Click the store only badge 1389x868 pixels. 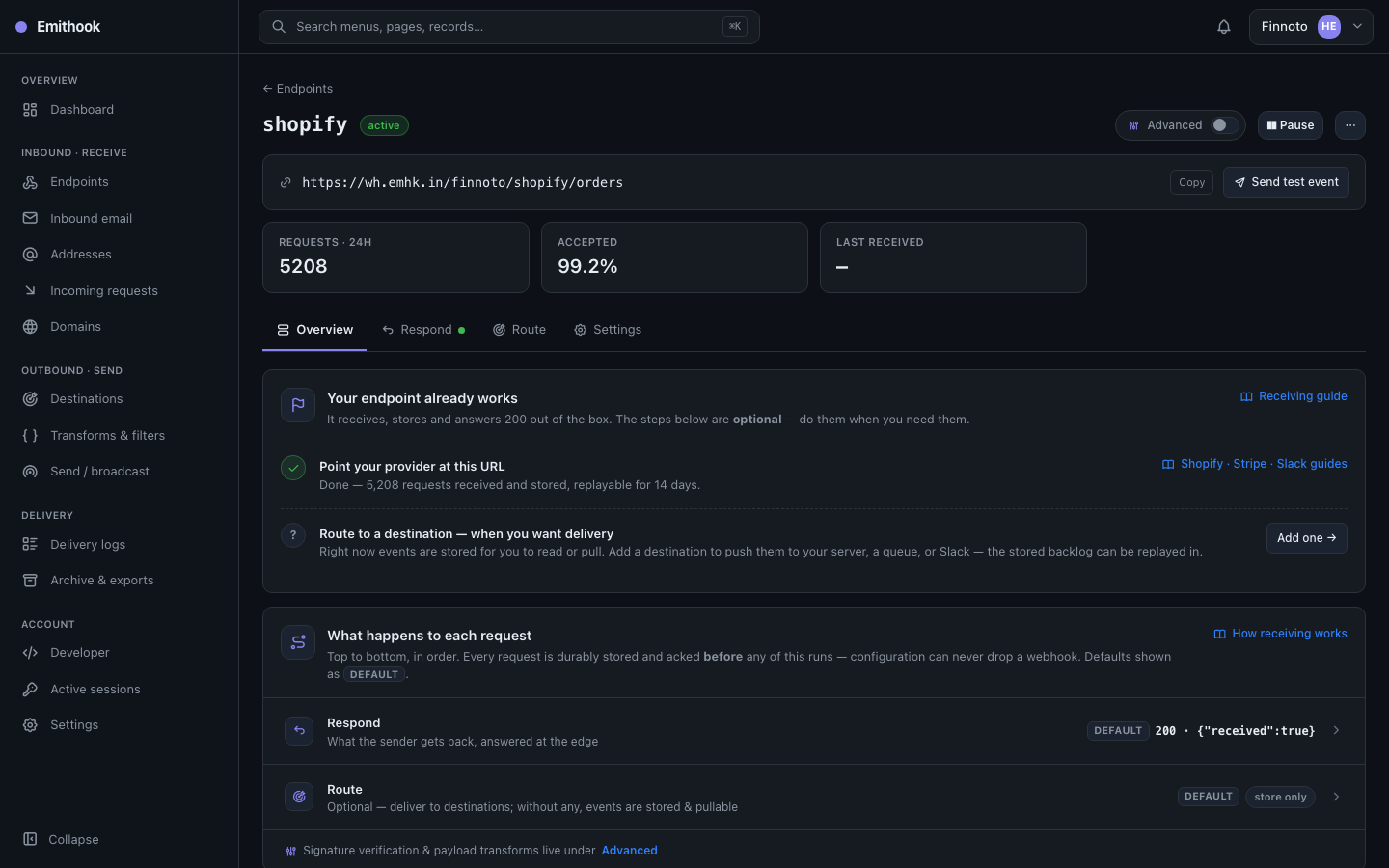pos(1280,797)
